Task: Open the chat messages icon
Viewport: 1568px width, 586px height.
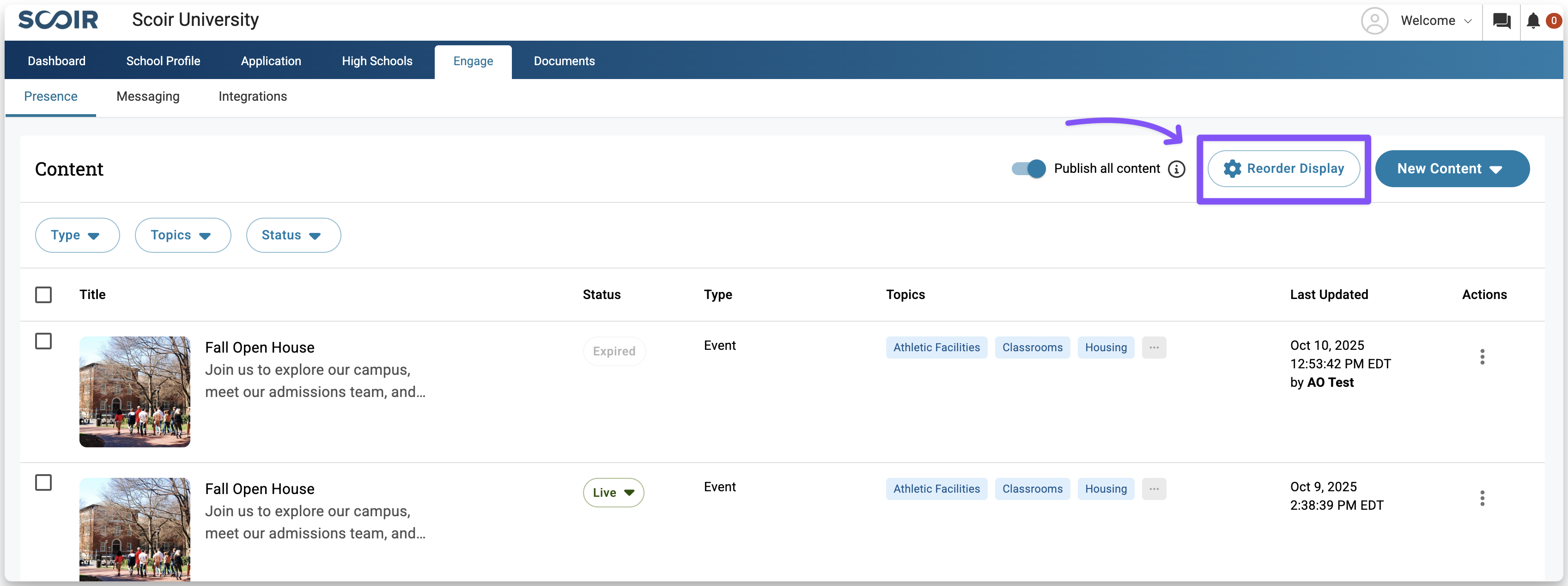Action: 1501,21
